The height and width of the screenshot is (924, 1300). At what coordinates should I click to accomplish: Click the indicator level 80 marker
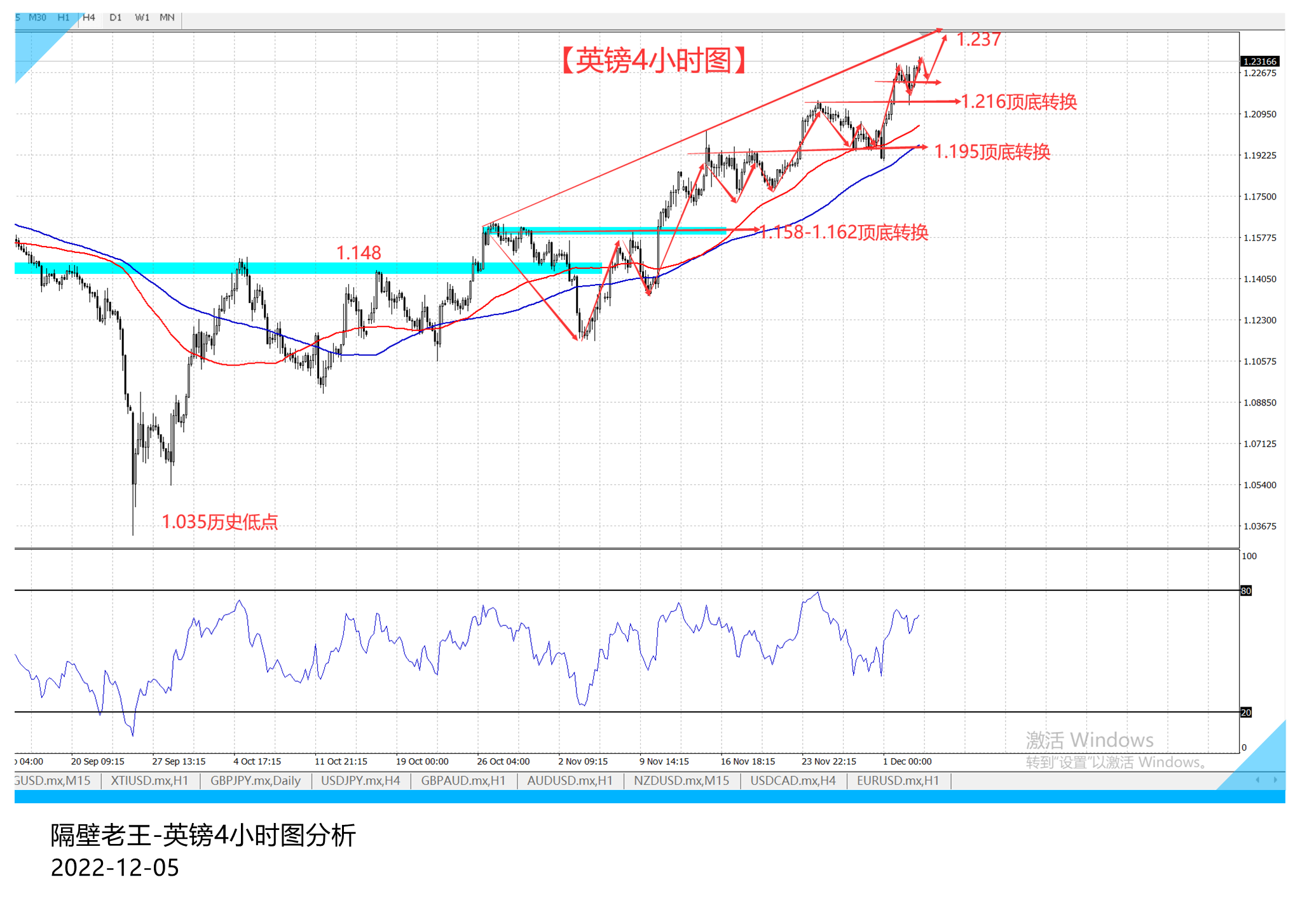(1246, 591)
